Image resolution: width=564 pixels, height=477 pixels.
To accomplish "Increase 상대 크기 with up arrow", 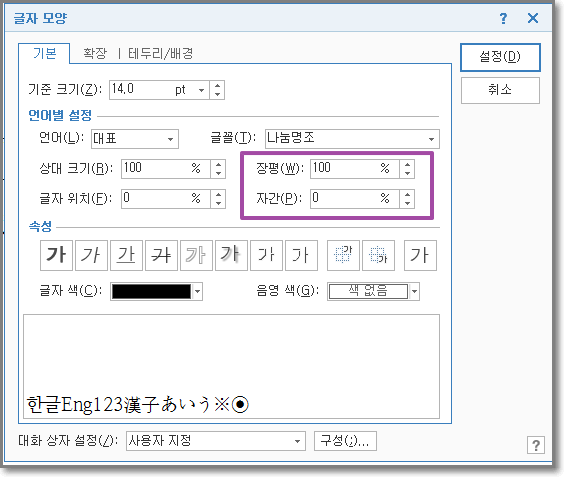I will pos(218,165).
